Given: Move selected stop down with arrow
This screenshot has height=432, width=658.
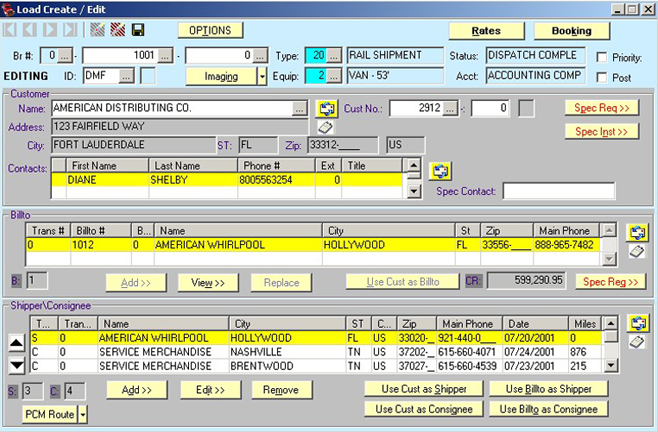Looking at the screenshot, I should click(x=17, y=366).
